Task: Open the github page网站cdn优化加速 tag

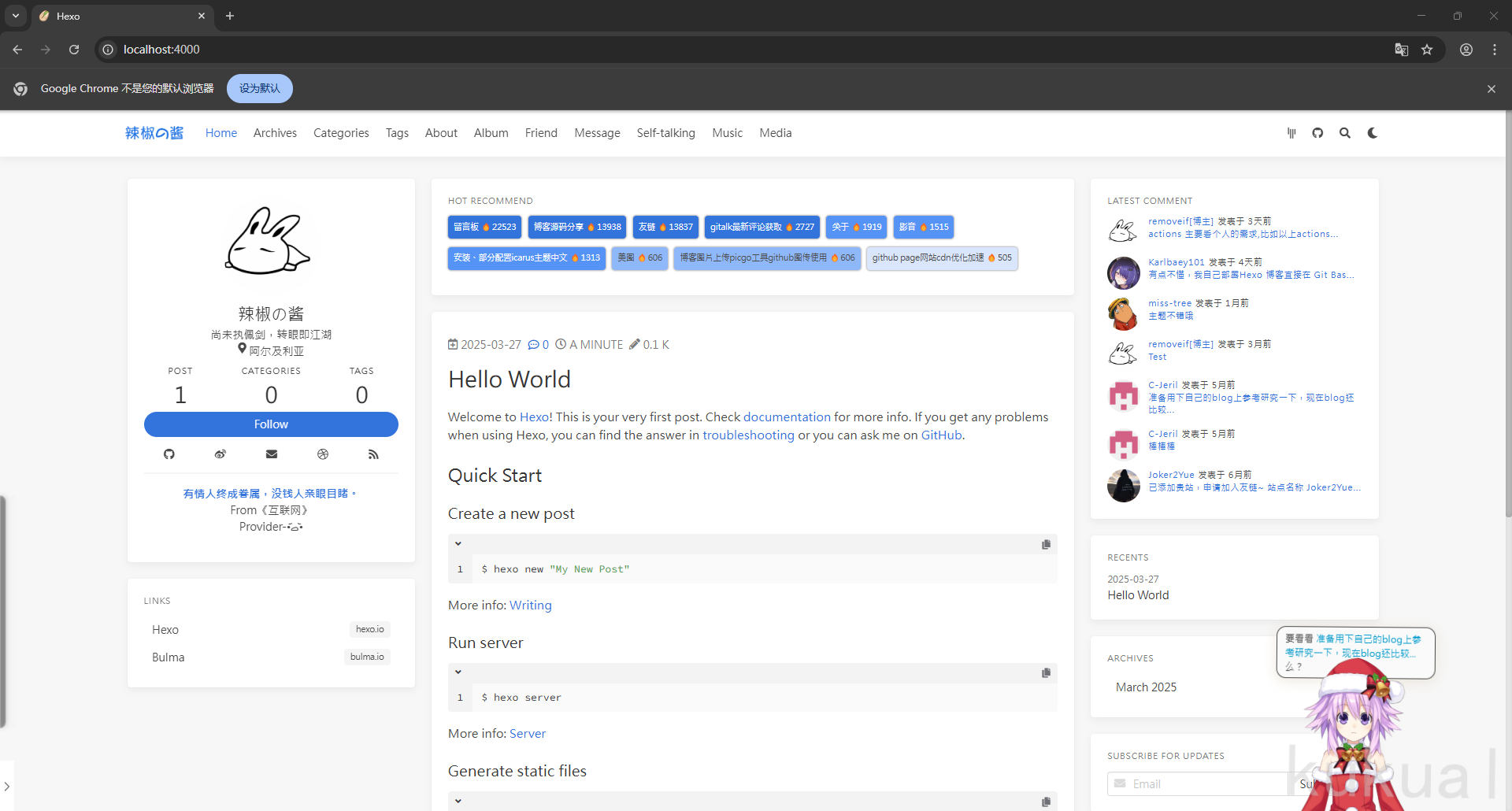Action: (942, 258)
